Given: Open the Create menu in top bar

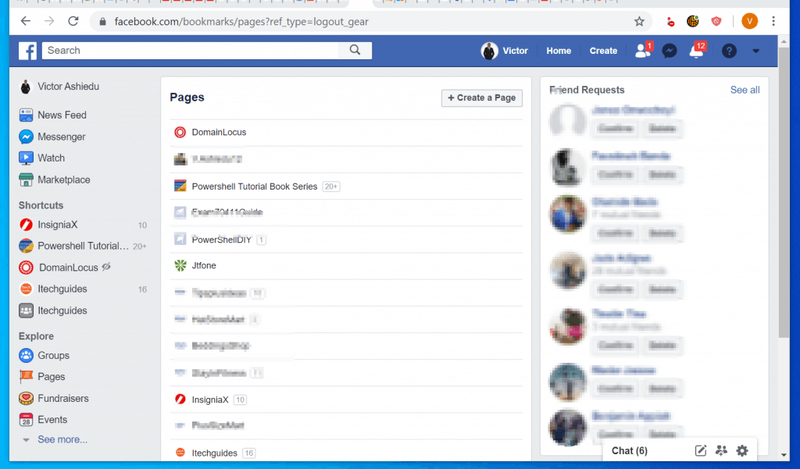Looking at the screenshot, I should coord(603,51).
